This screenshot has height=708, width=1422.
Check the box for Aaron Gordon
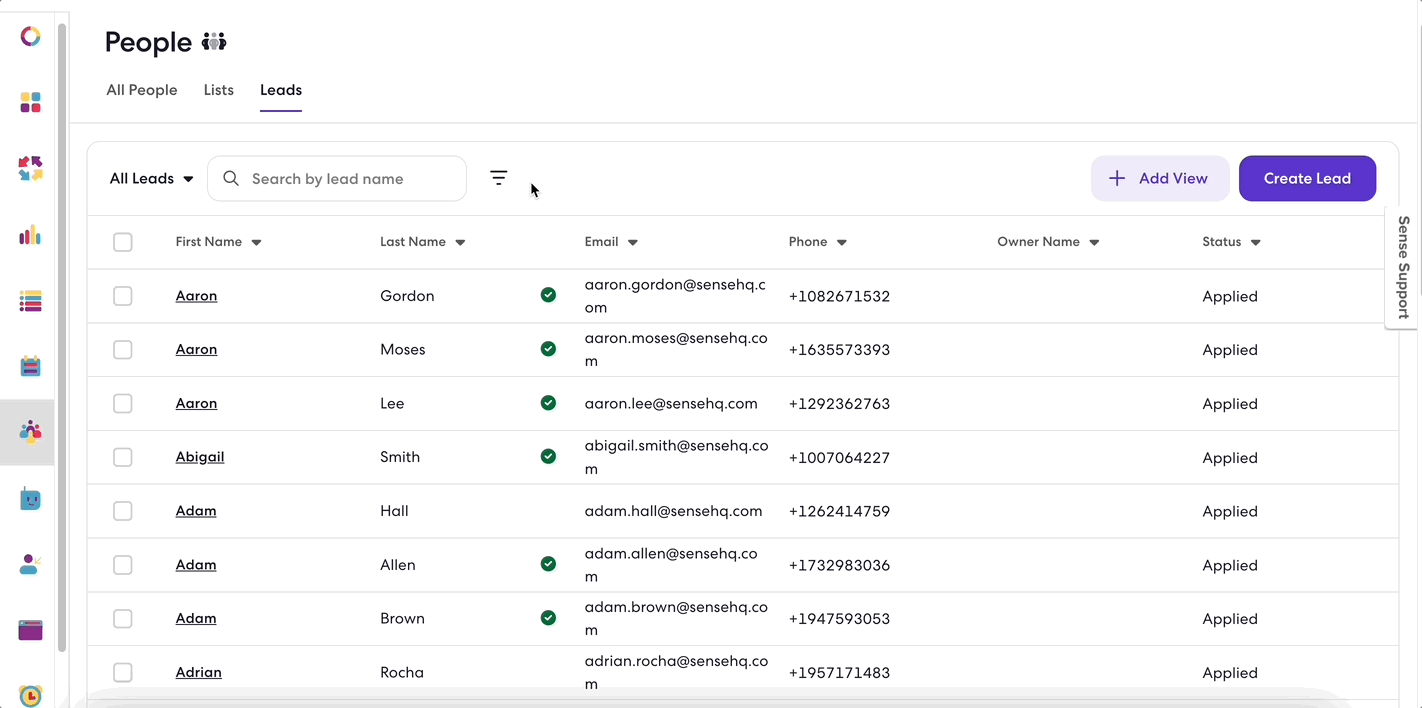click(x=123, y=296)
